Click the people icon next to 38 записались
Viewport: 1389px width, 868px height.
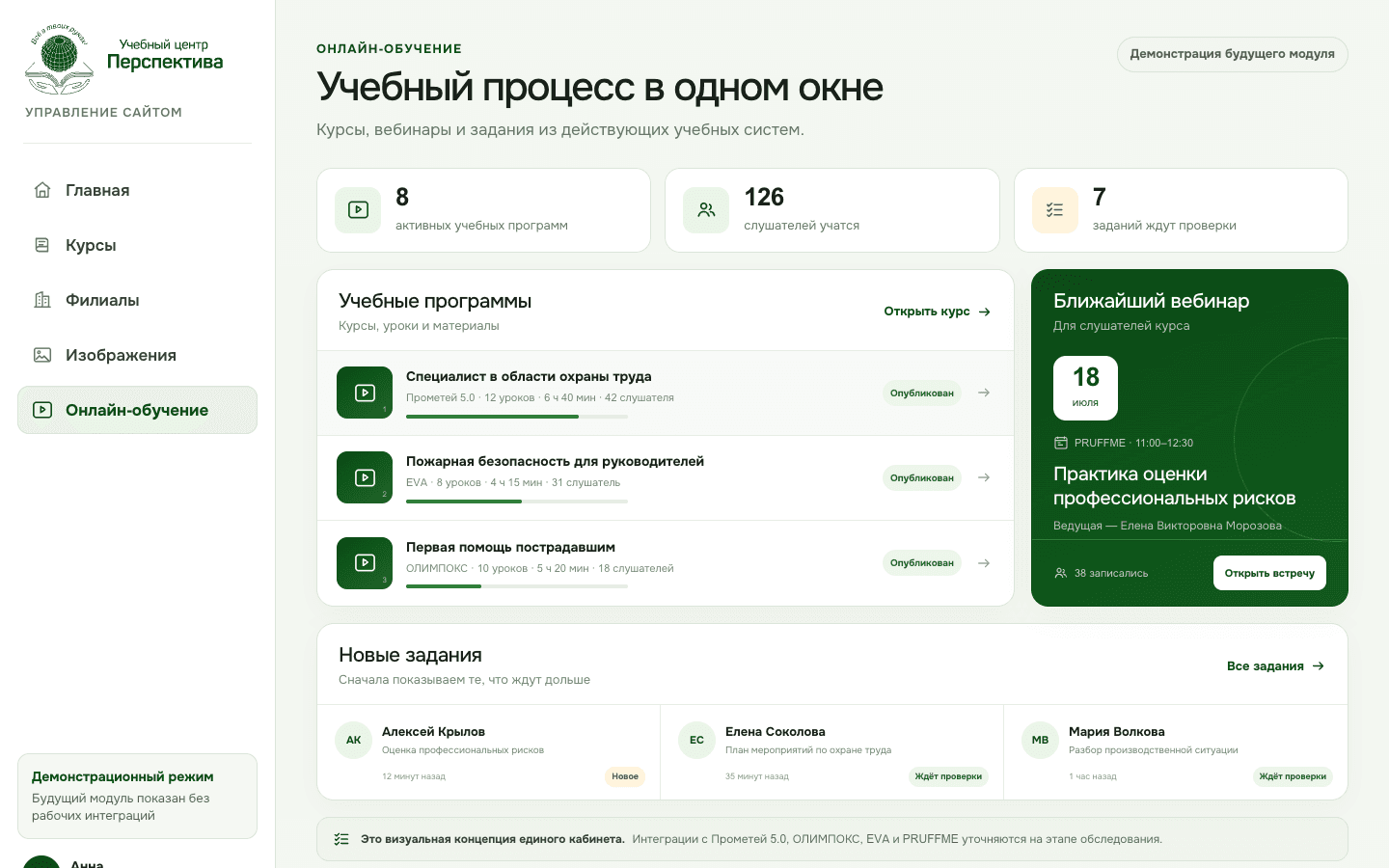coord(1061,573)
